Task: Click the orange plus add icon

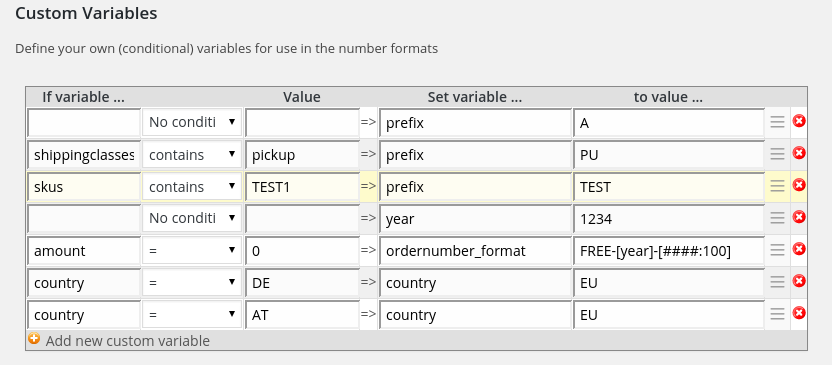Action: pyautogui.click(x=34, y=338)
